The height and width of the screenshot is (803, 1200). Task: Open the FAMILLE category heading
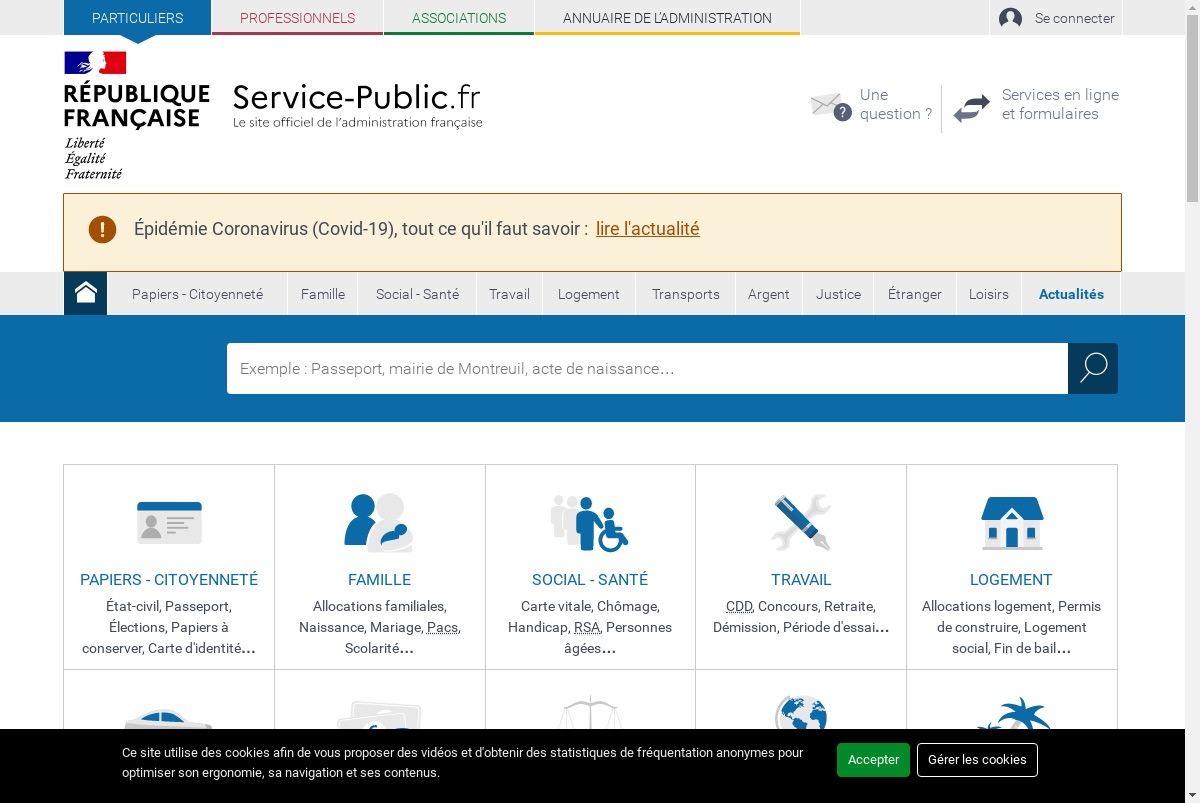pos(379,580)
